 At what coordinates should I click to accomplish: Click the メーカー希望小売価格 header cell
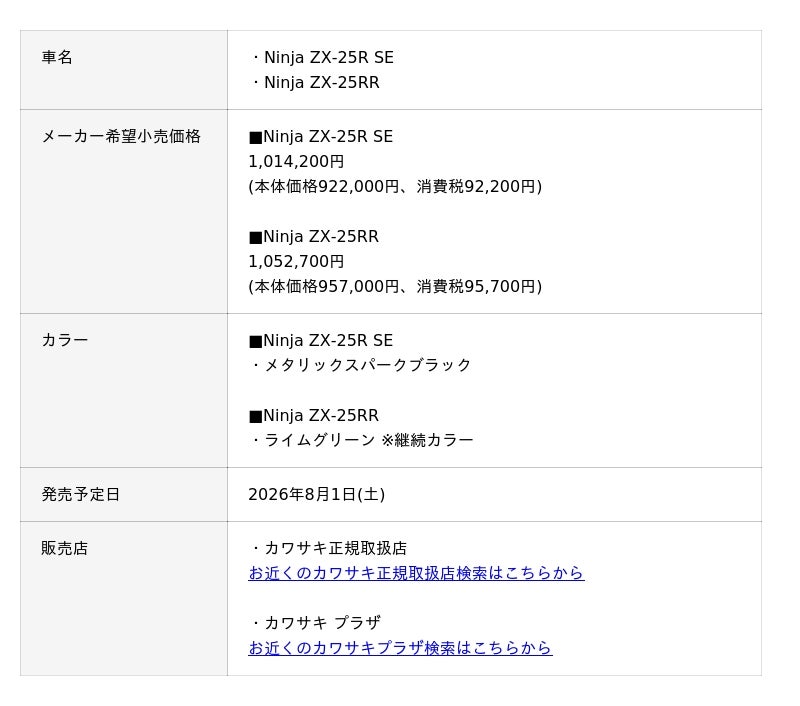click(x=123, y=211)
